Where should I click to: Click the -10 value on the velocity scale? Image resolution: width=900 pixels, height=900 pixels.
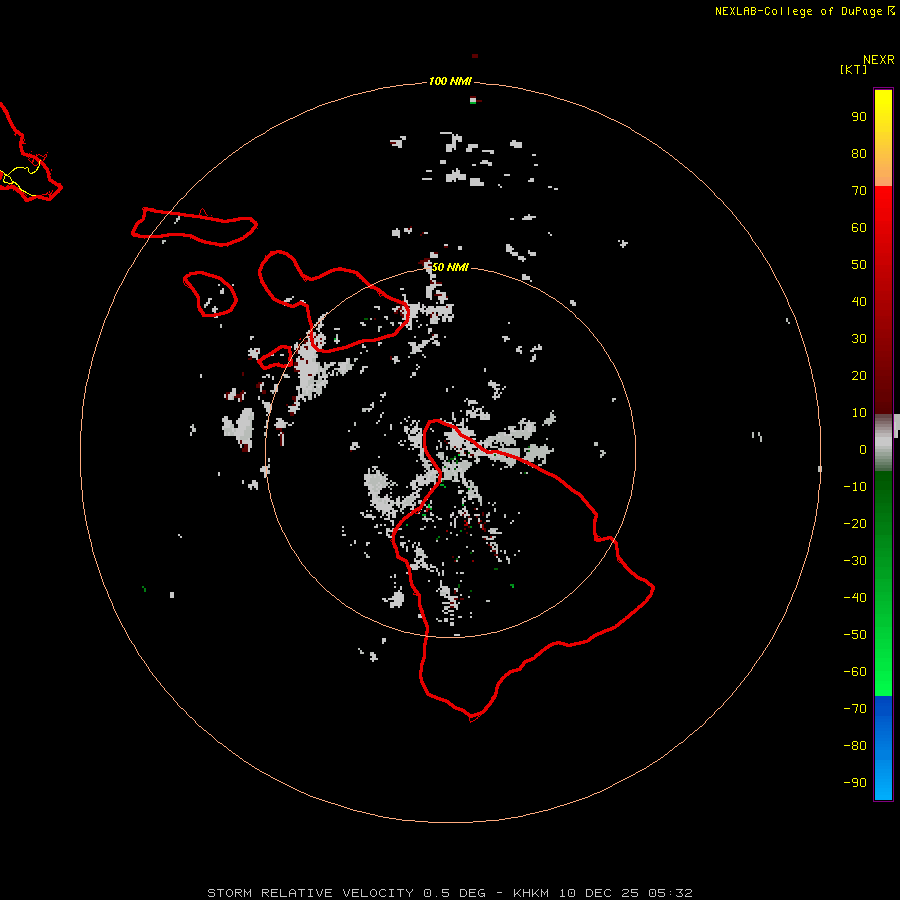855,487
